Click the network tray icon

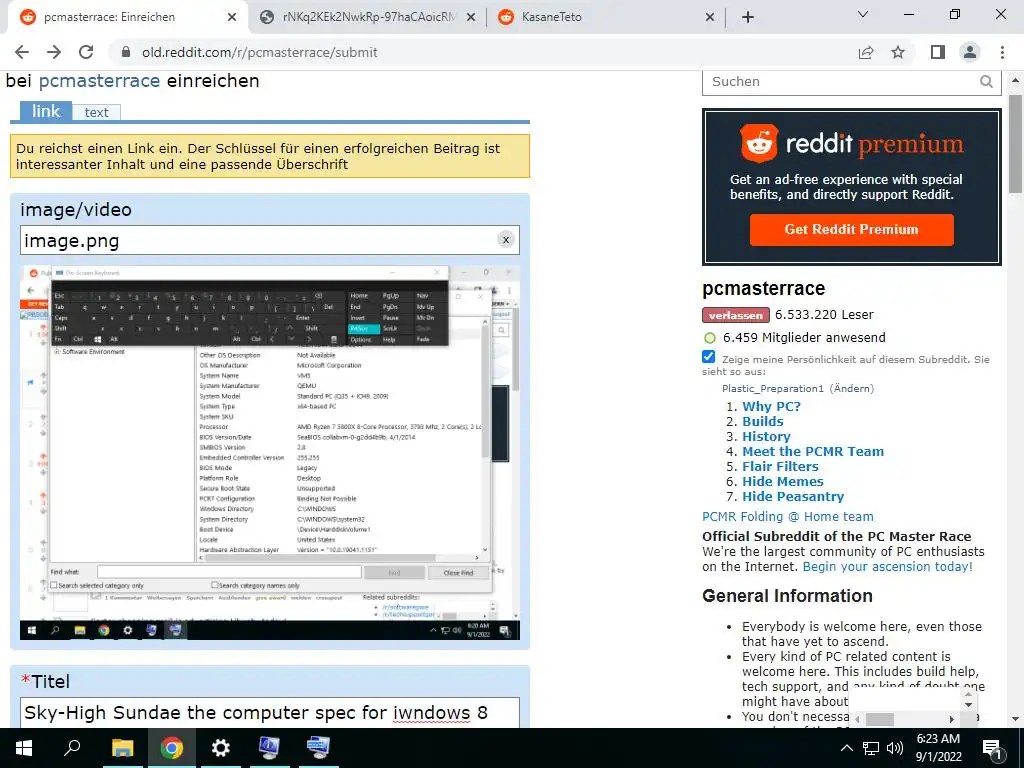(x=871, y=748)
